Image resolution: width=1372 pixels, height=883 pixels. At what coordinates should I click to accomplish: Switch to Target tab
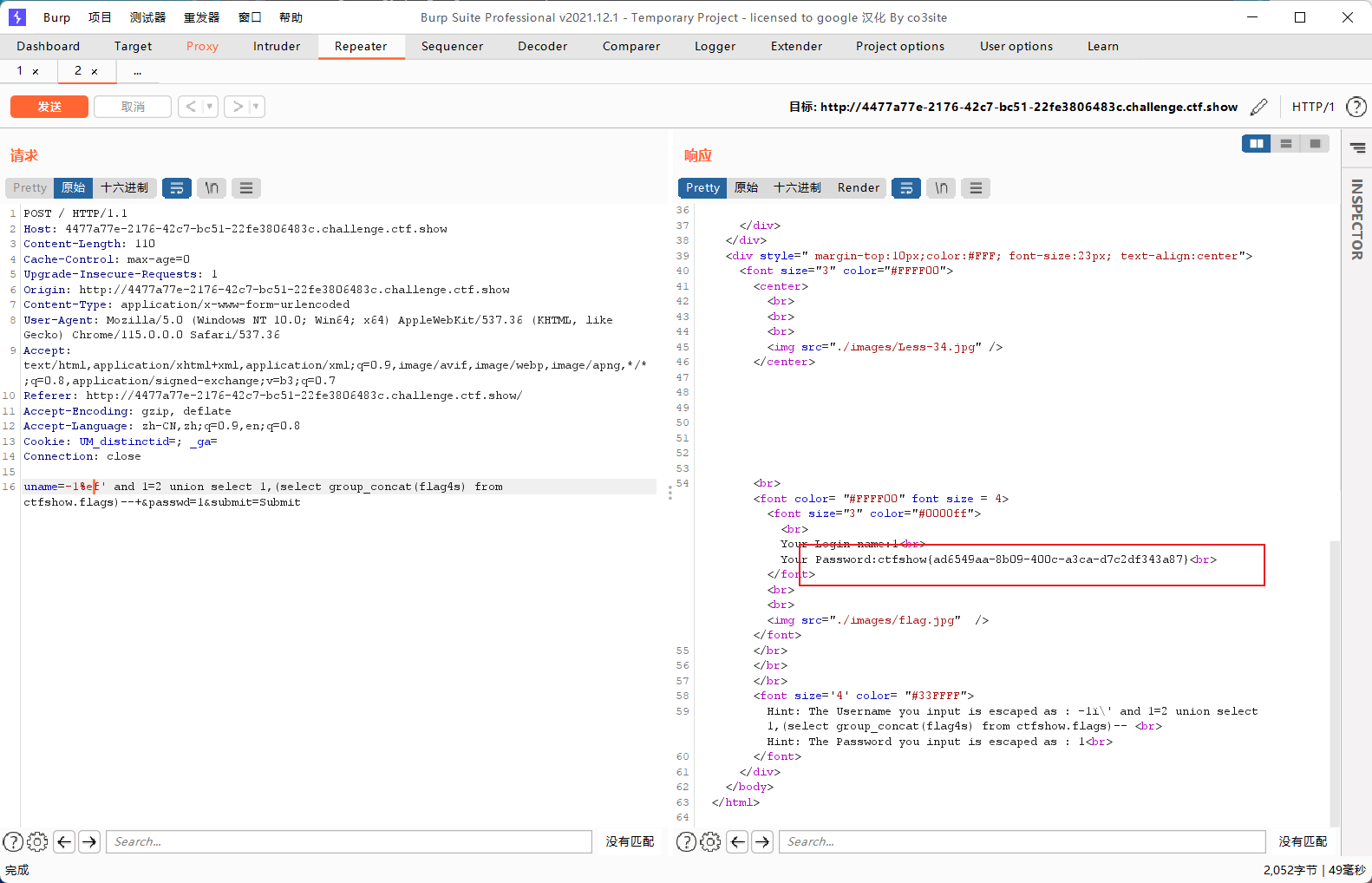click(133, 46)
